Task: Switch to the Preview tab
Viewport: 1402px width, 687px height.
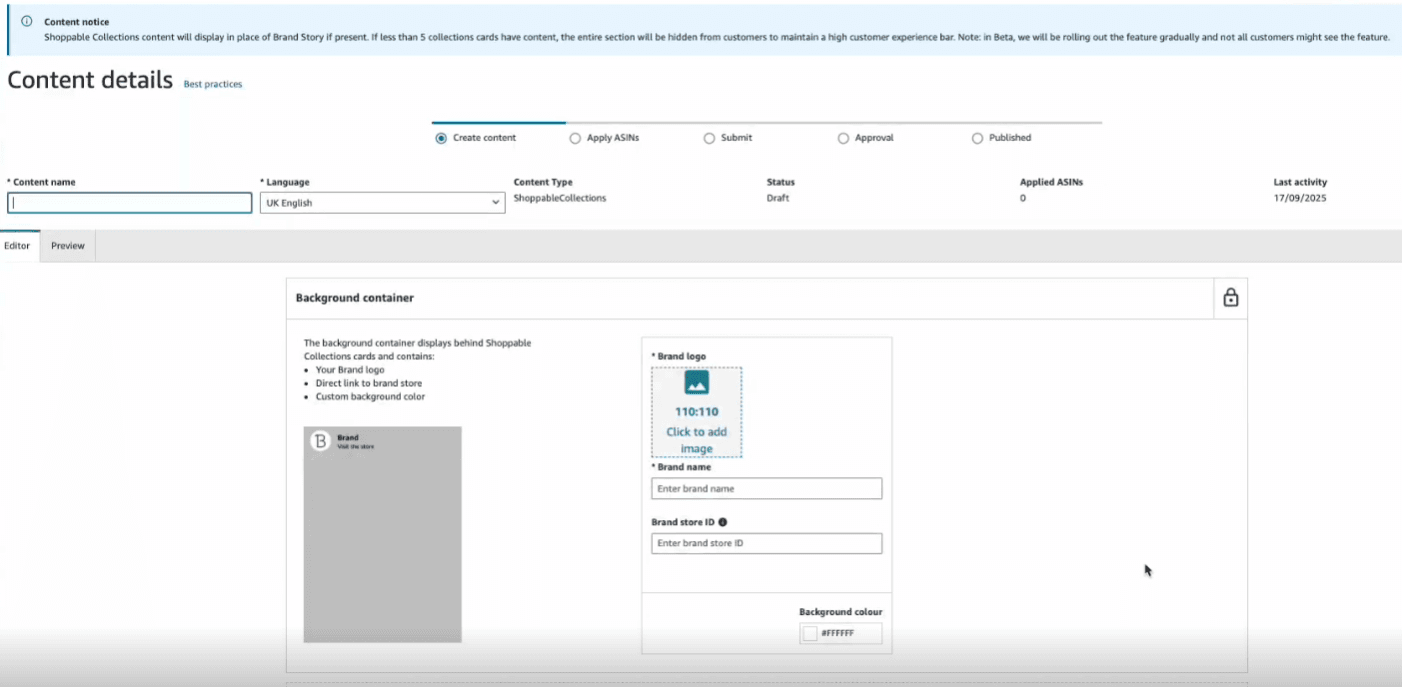Action: (x=68, y=246)
